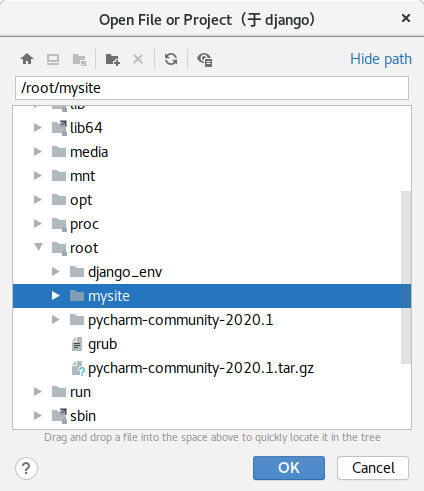Screen dimensions: 424x491
Task: Click the Cancel button
Action: 373,468
